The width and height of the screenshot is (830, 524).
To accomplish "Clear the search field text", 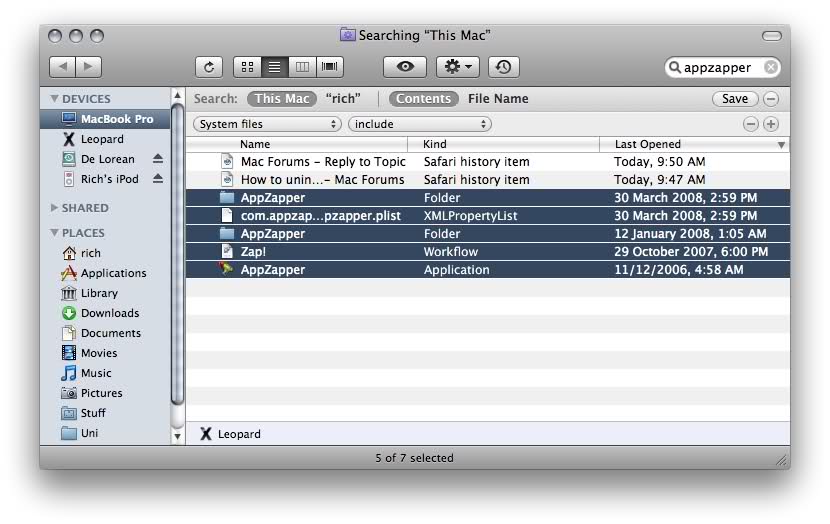I will tap(771, 67).
